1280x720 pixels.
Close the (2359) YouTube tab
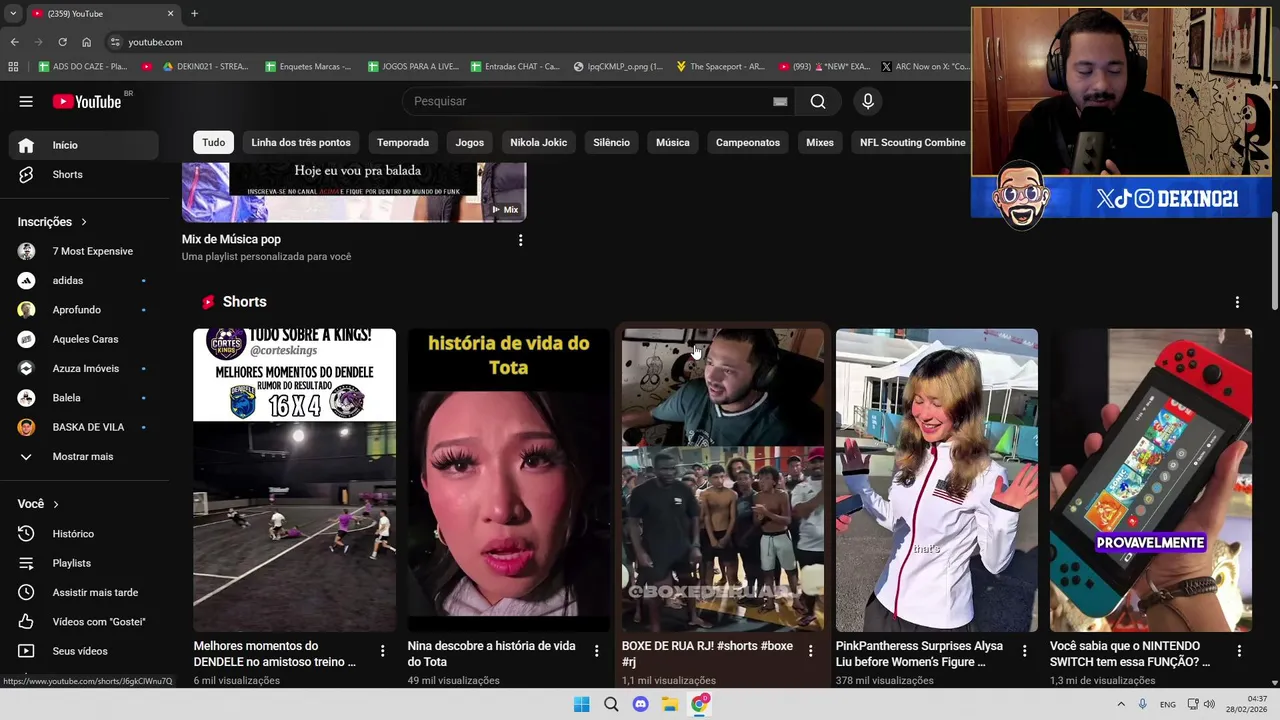170,13
